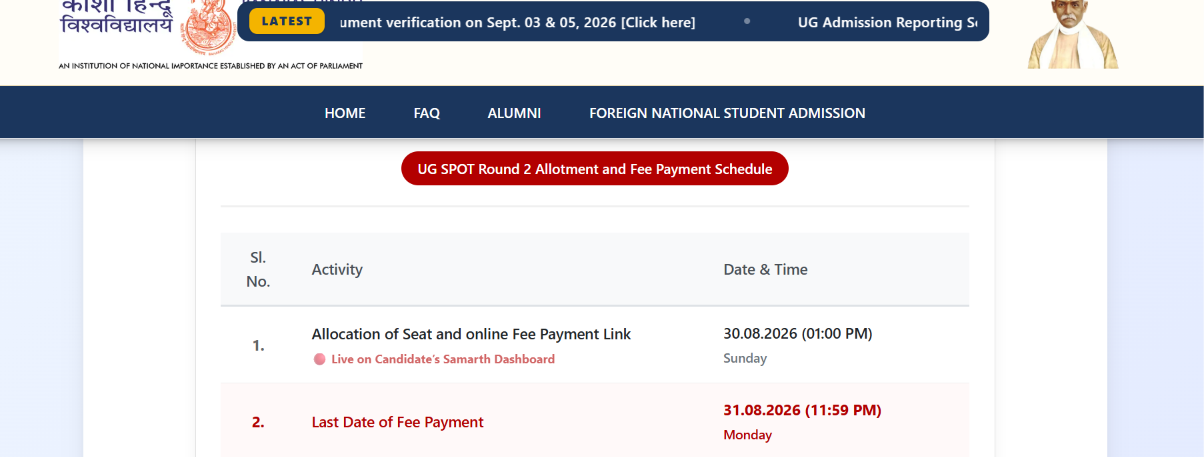
Task: Select Allocation of Seat and Fee Payment Link row
Action: (x=595, y=345)
